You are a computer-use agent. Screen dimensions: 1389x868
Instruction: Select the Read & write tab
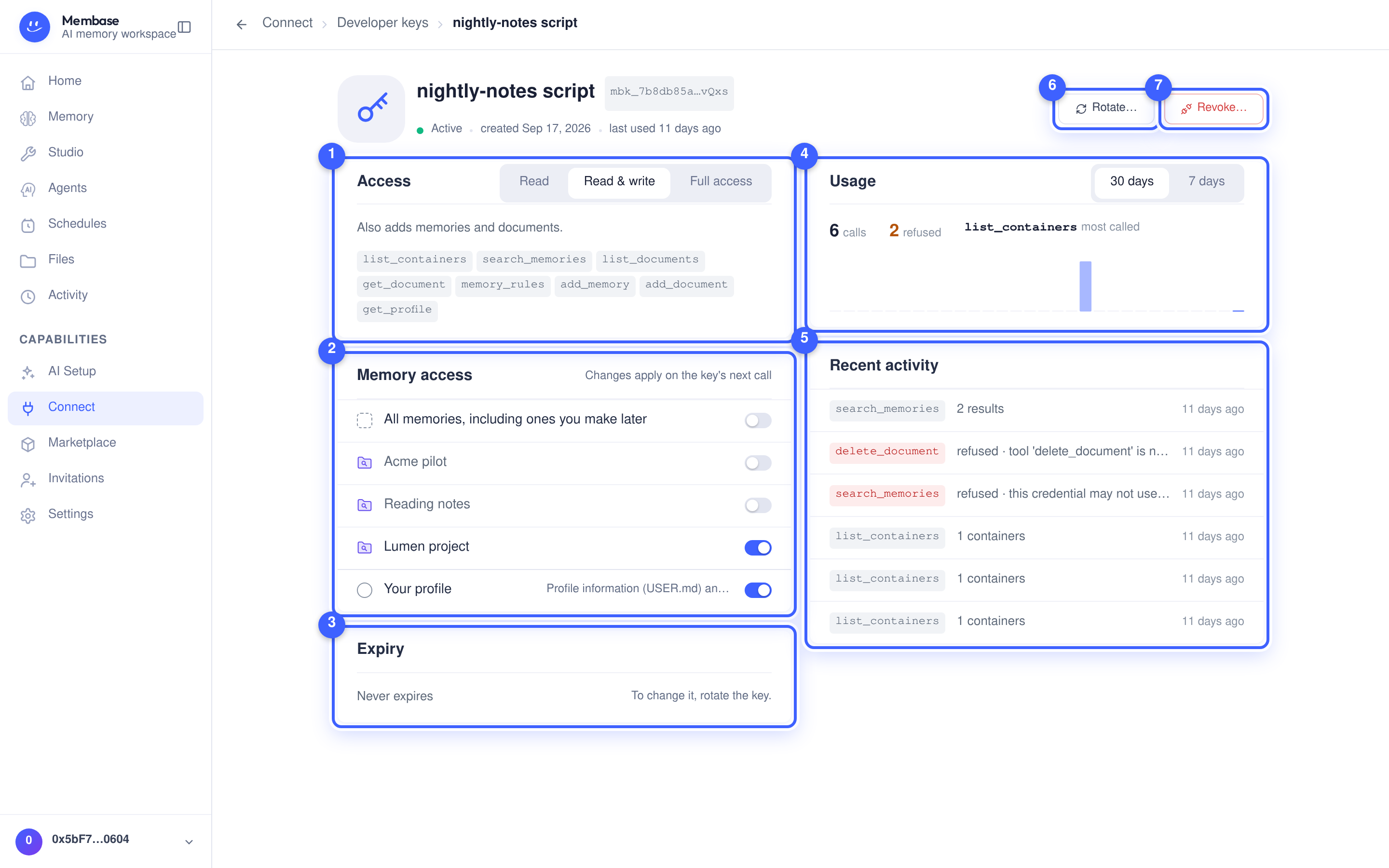pos(619,182)
